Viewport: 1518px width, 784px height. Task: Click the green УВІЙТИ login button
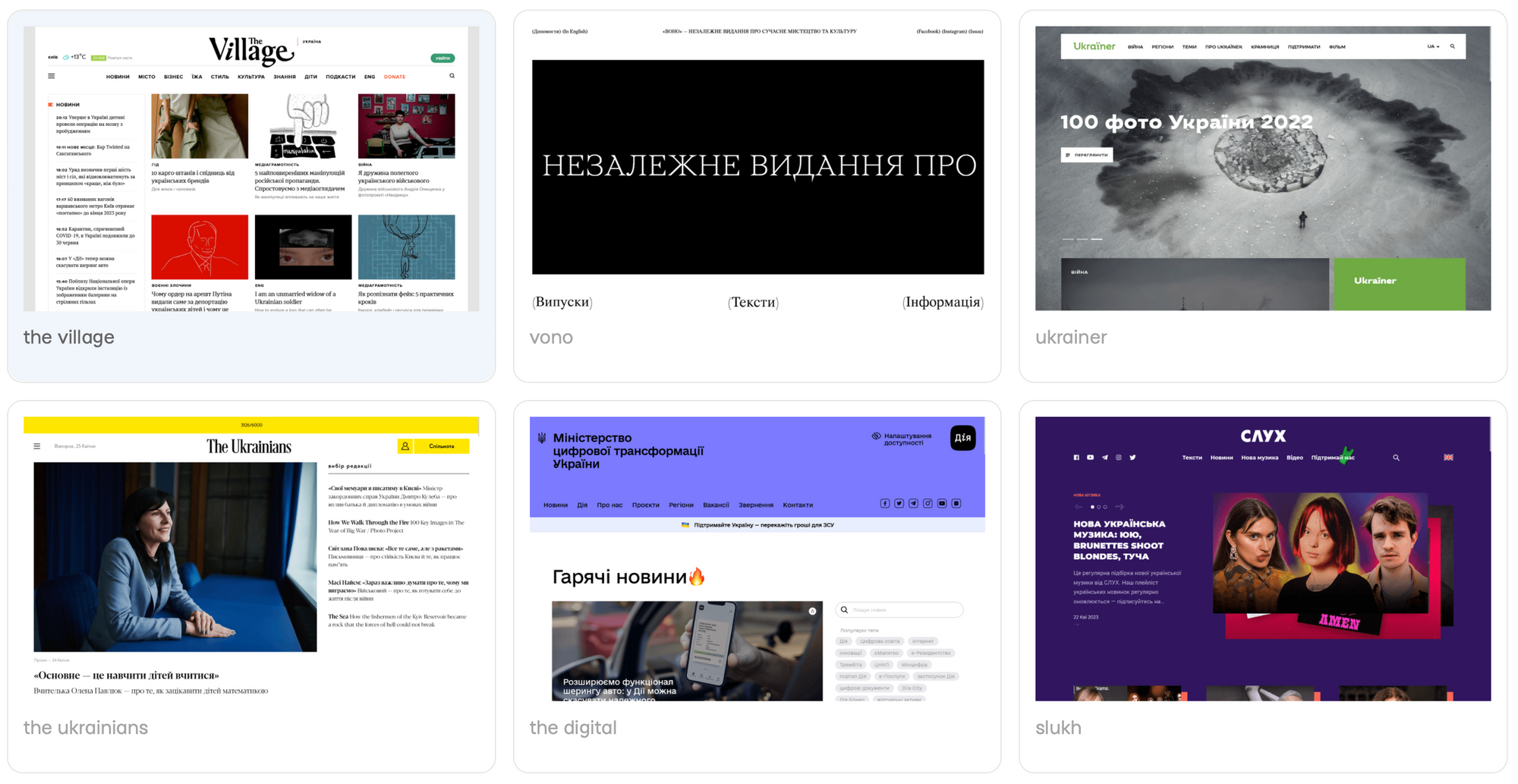click(442, 58)
